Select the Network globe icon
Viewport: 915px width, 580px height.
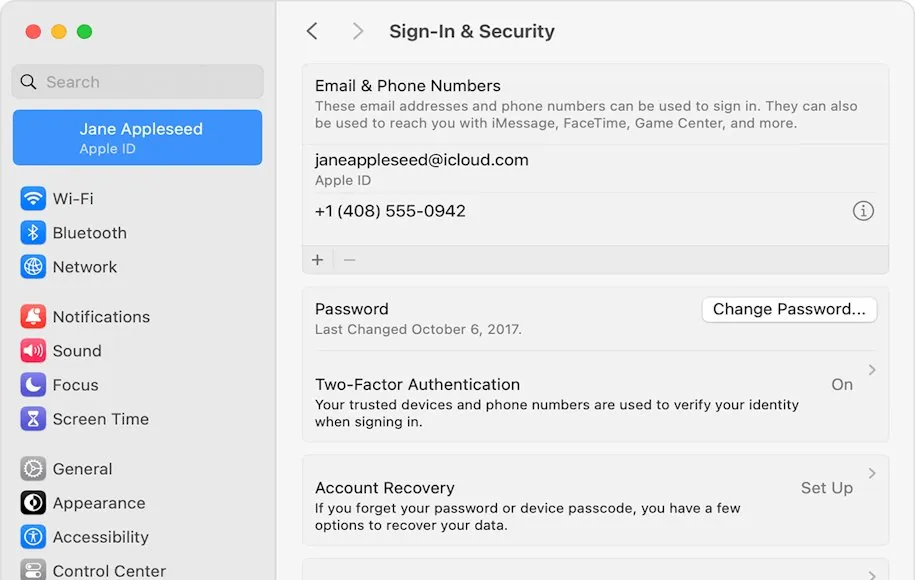tap(34, 267)
